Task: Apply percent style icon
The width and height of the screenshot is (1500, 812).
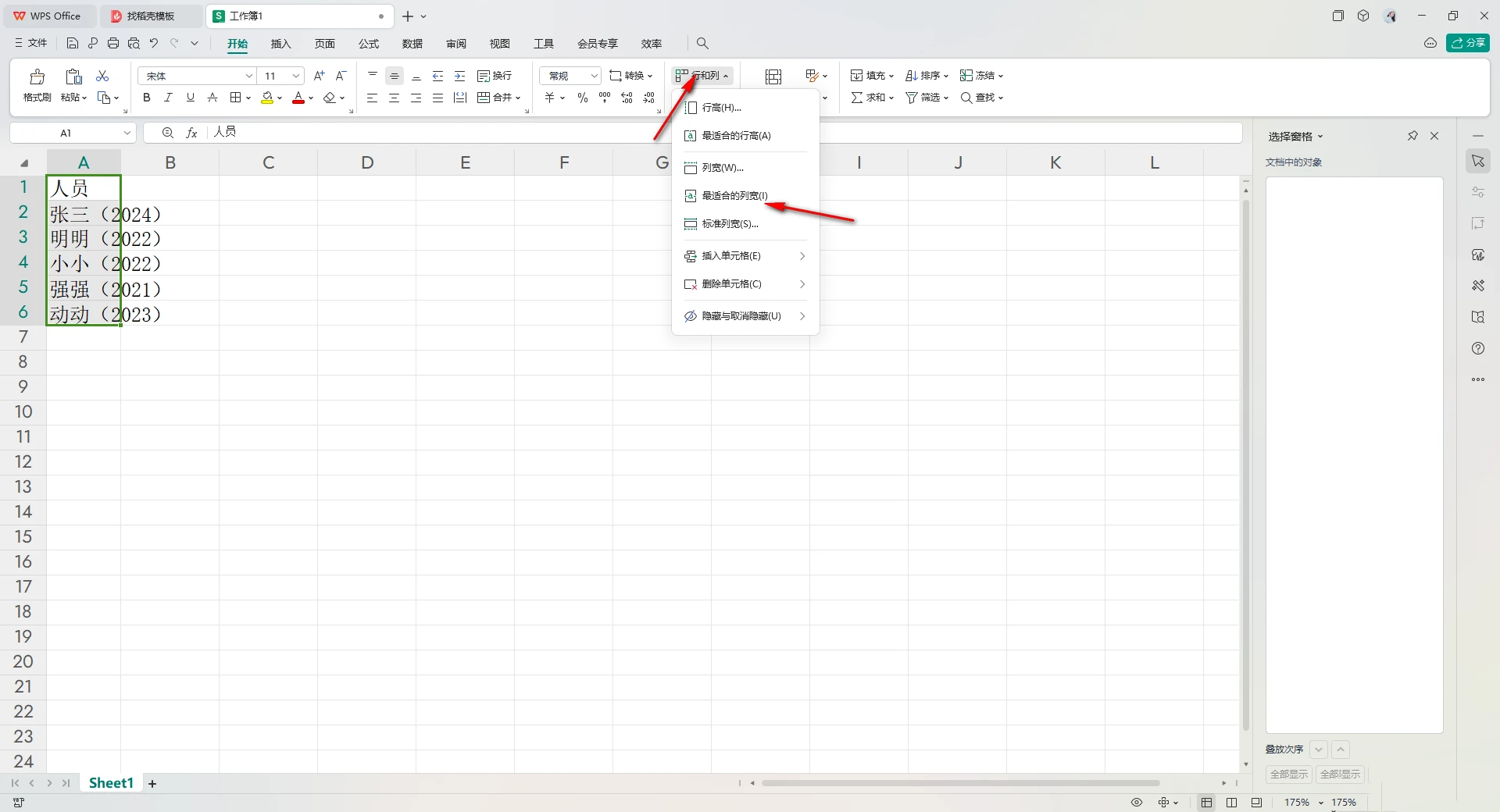Action: click(583, 98)
